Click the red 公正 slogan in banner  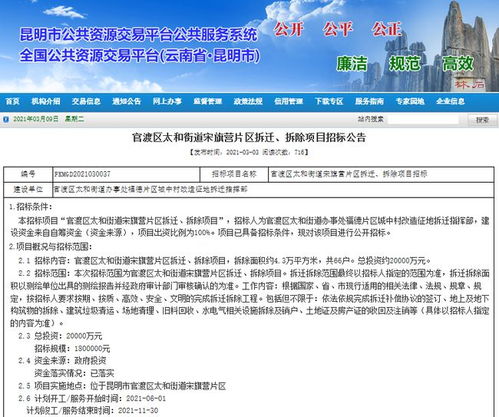tap(387, 29)
